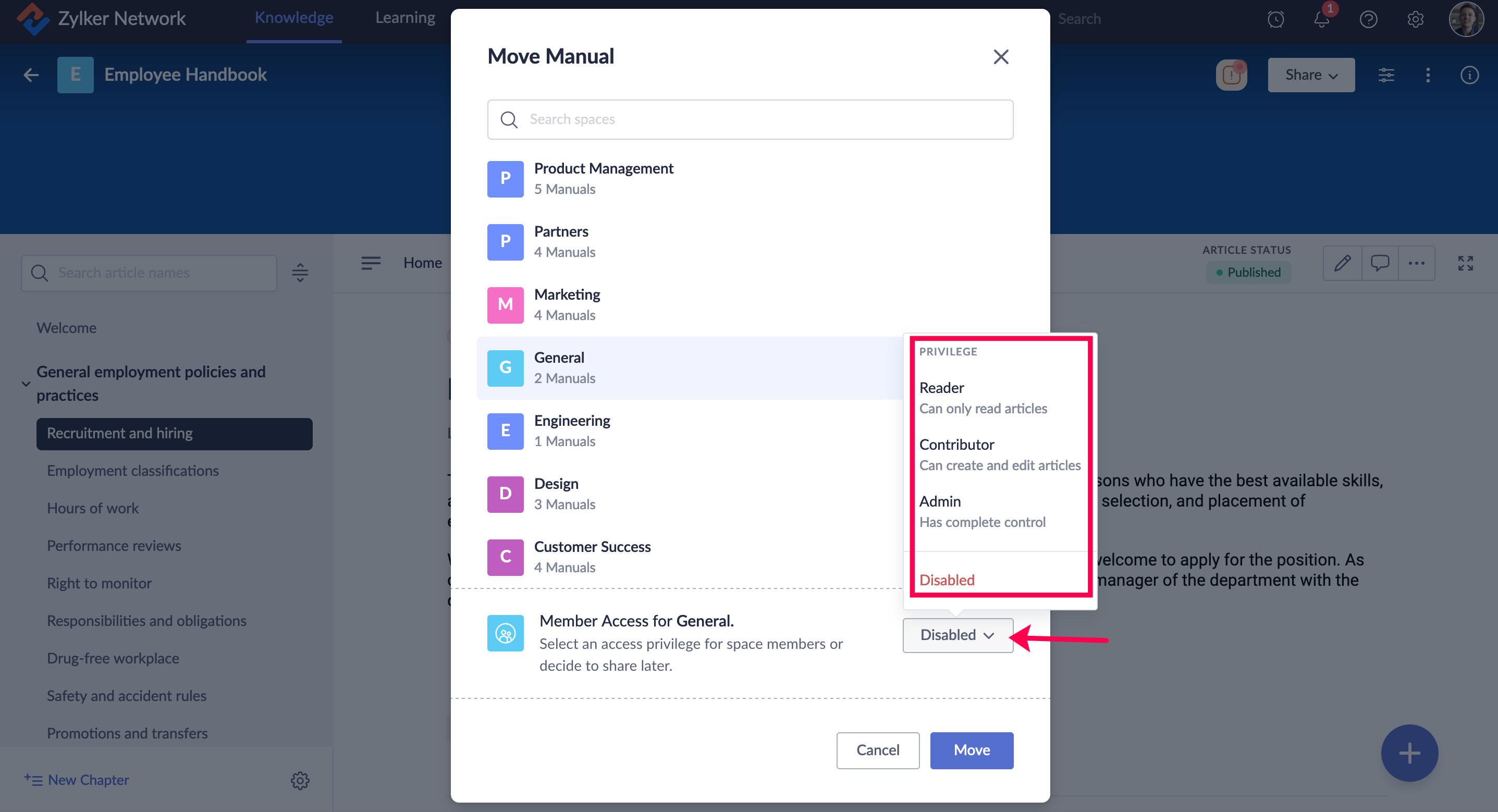This screenshot has height=812, width=1498.
Task: Click the recent activity clock icon
Action: point(1276,19)
